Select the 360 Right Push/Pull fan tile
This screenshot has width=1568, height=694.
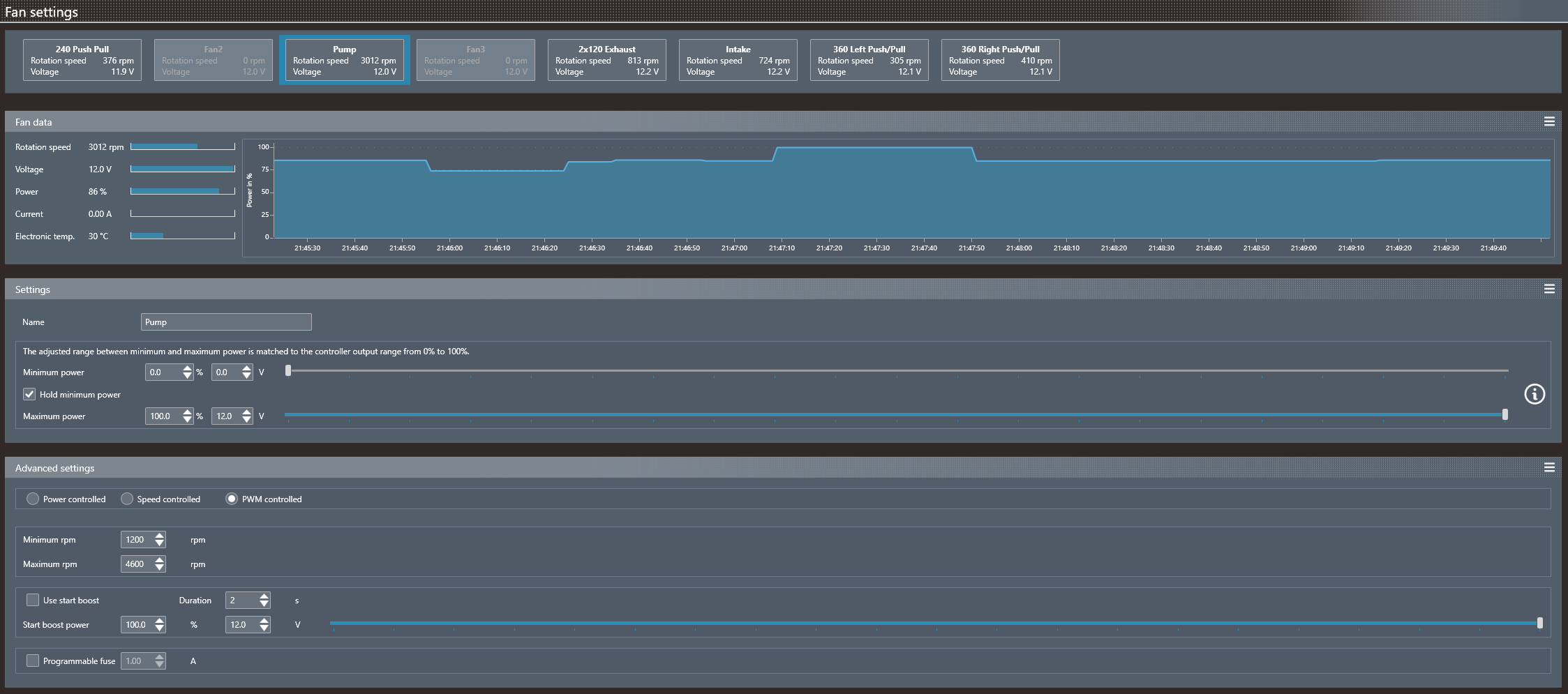point(1000,60)
